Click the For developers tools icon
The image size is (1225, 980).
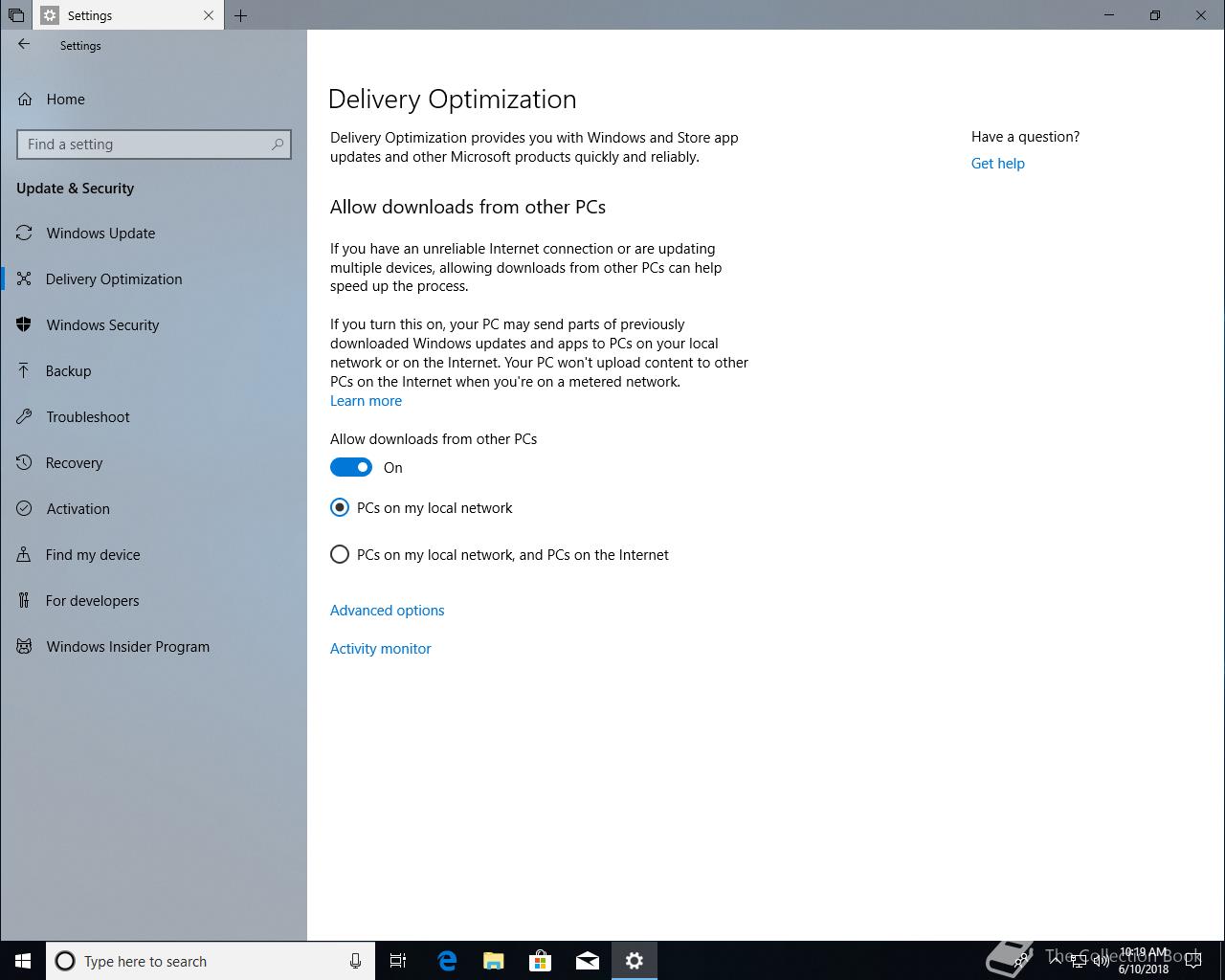(x=24, y=601)
